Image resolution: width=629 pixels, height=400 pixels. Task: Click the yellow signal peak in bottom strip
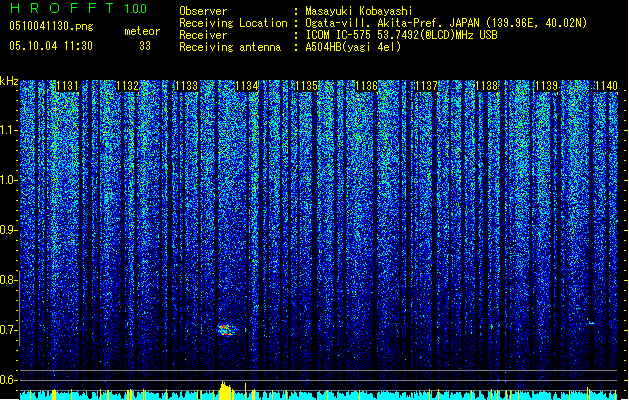click(x=225, y=390)
